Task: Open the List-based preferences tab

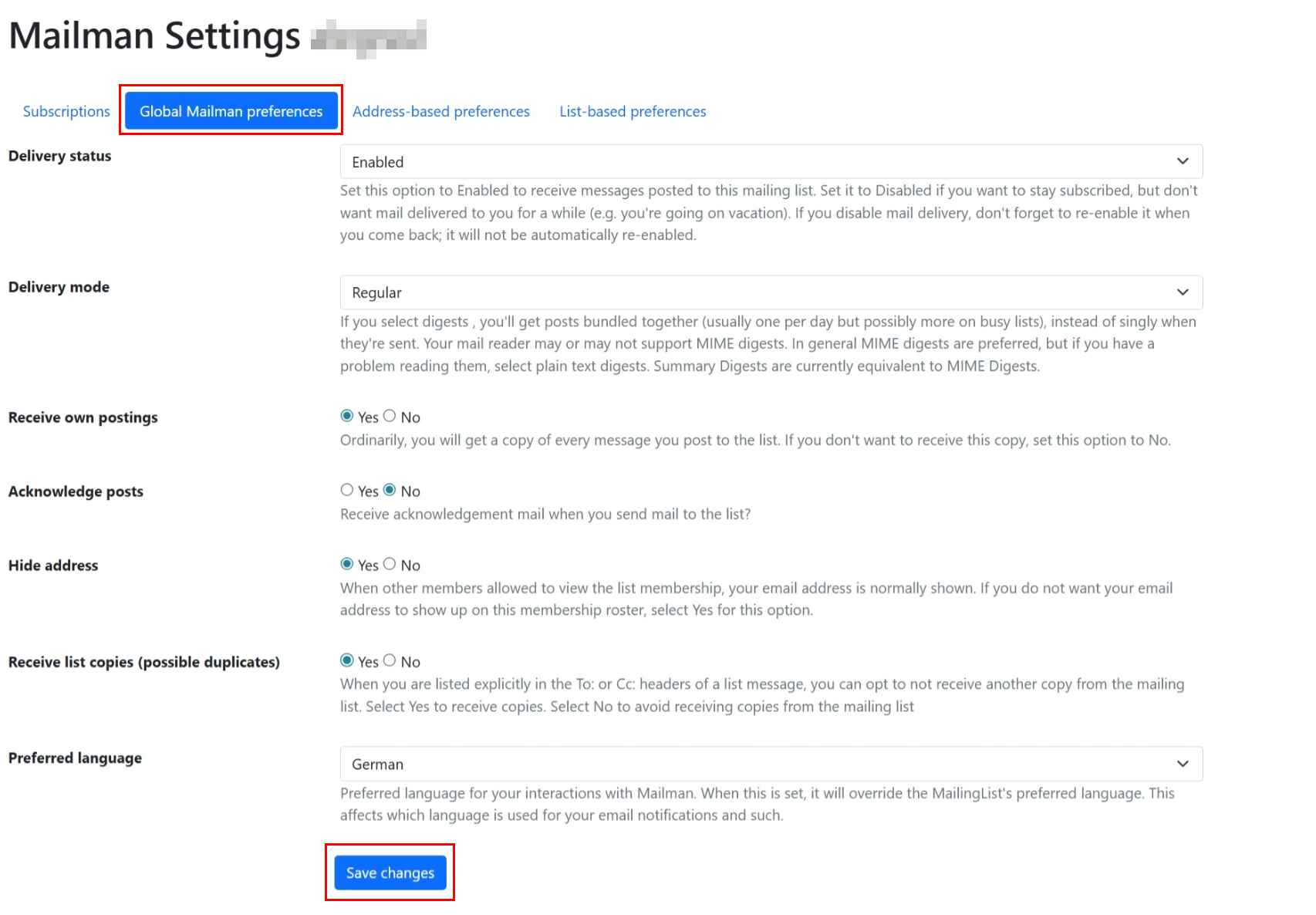Action: [x=632, y=111]
